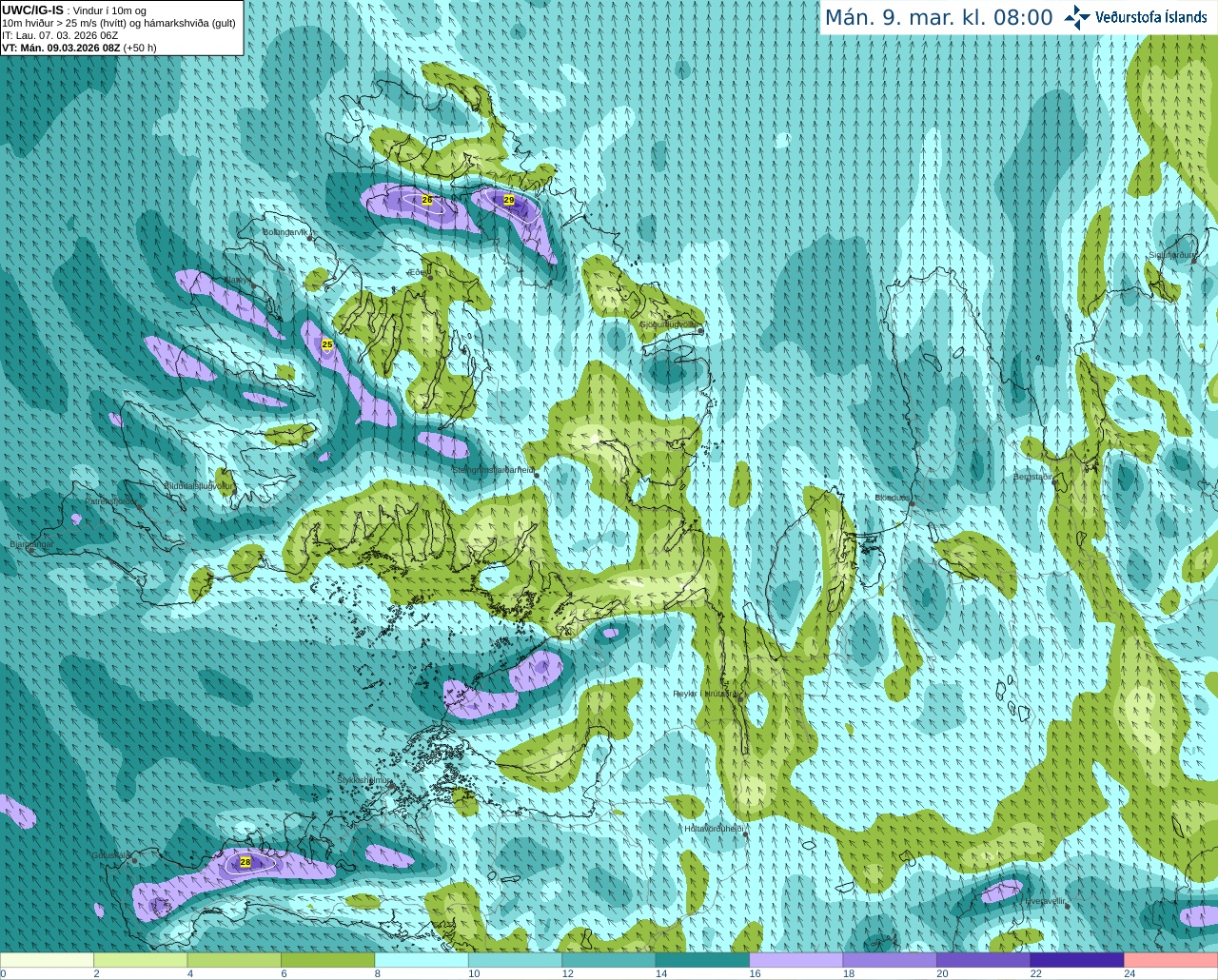Select the Siglufjörður place label

(x=1171, y=255)
